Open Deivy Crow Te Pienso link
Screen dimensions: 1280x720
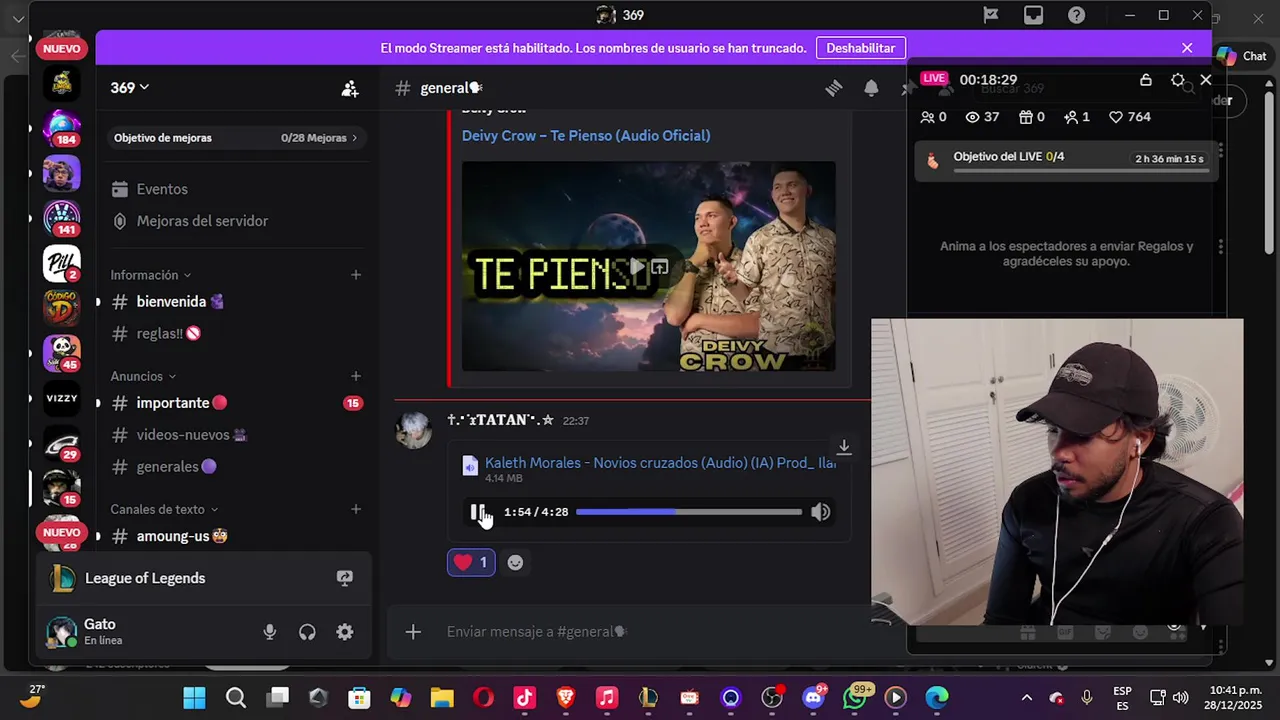pos(586,135)
